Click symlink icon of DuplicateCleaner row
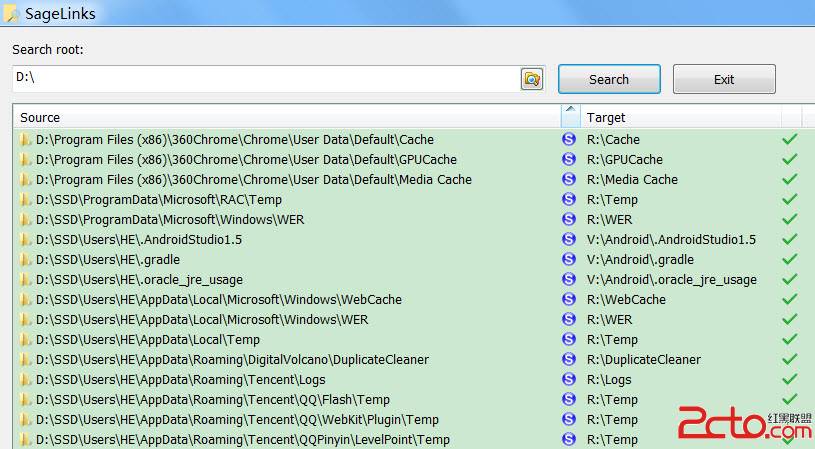 (x=569, y=359)
